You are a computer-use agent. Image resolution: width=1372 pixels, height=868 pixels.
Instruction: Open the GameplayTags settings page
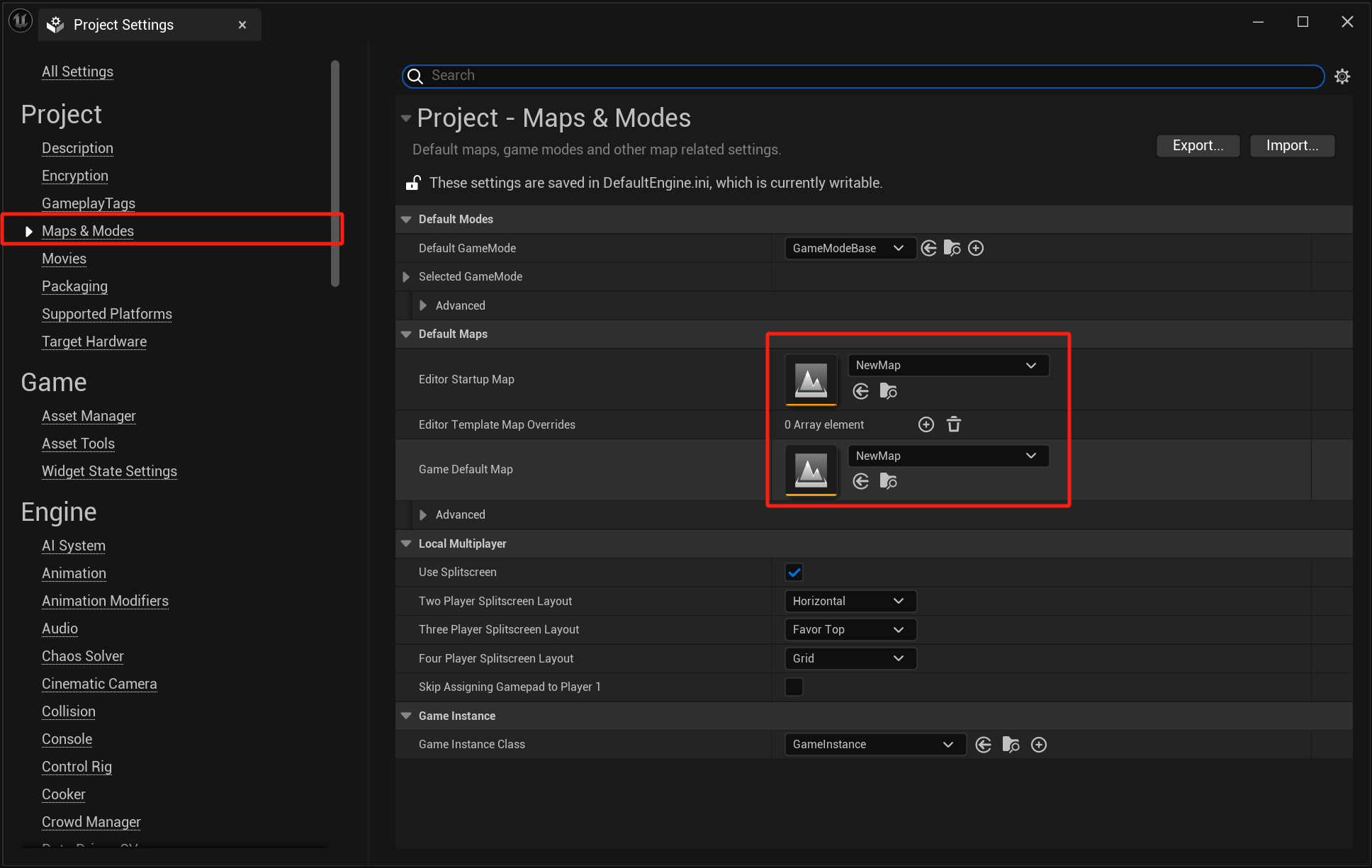coord(89,203)
